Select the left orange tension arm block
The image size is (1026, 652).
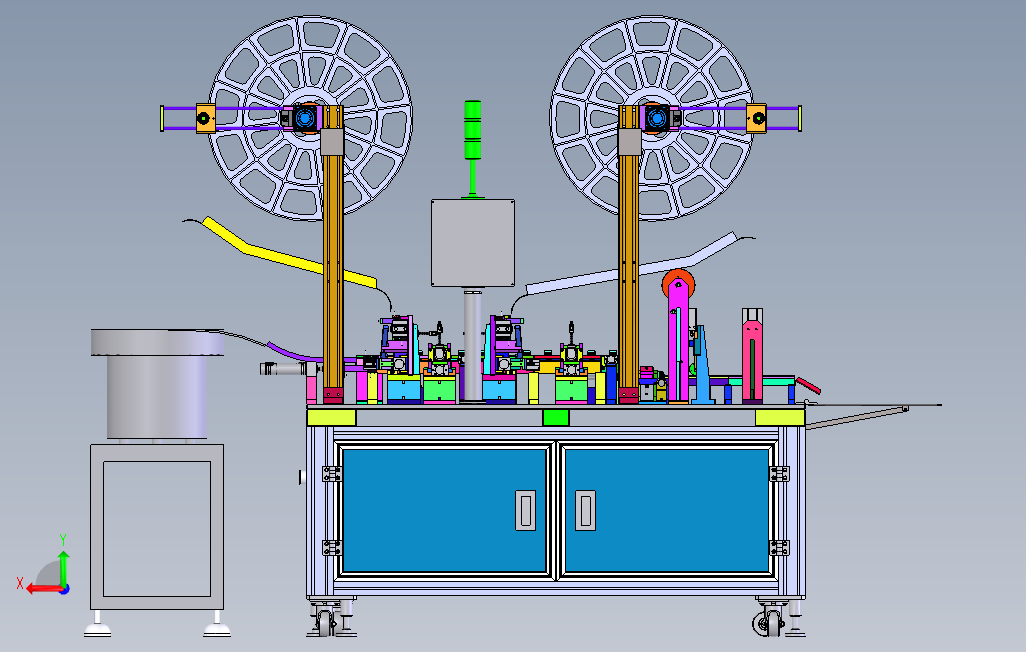pos(205,118)
